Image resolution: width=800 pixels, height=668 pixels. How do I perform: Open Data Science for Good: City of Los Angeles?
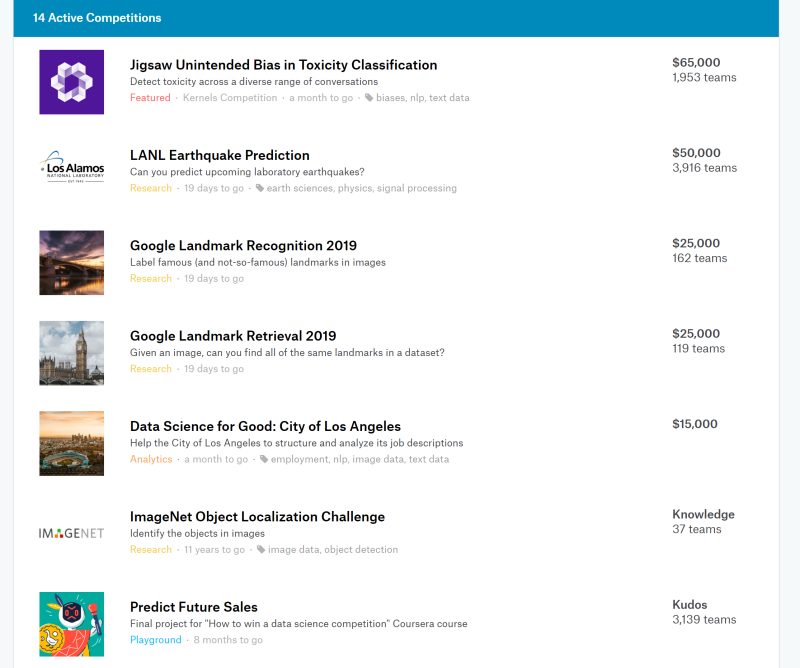pos(265,426)
